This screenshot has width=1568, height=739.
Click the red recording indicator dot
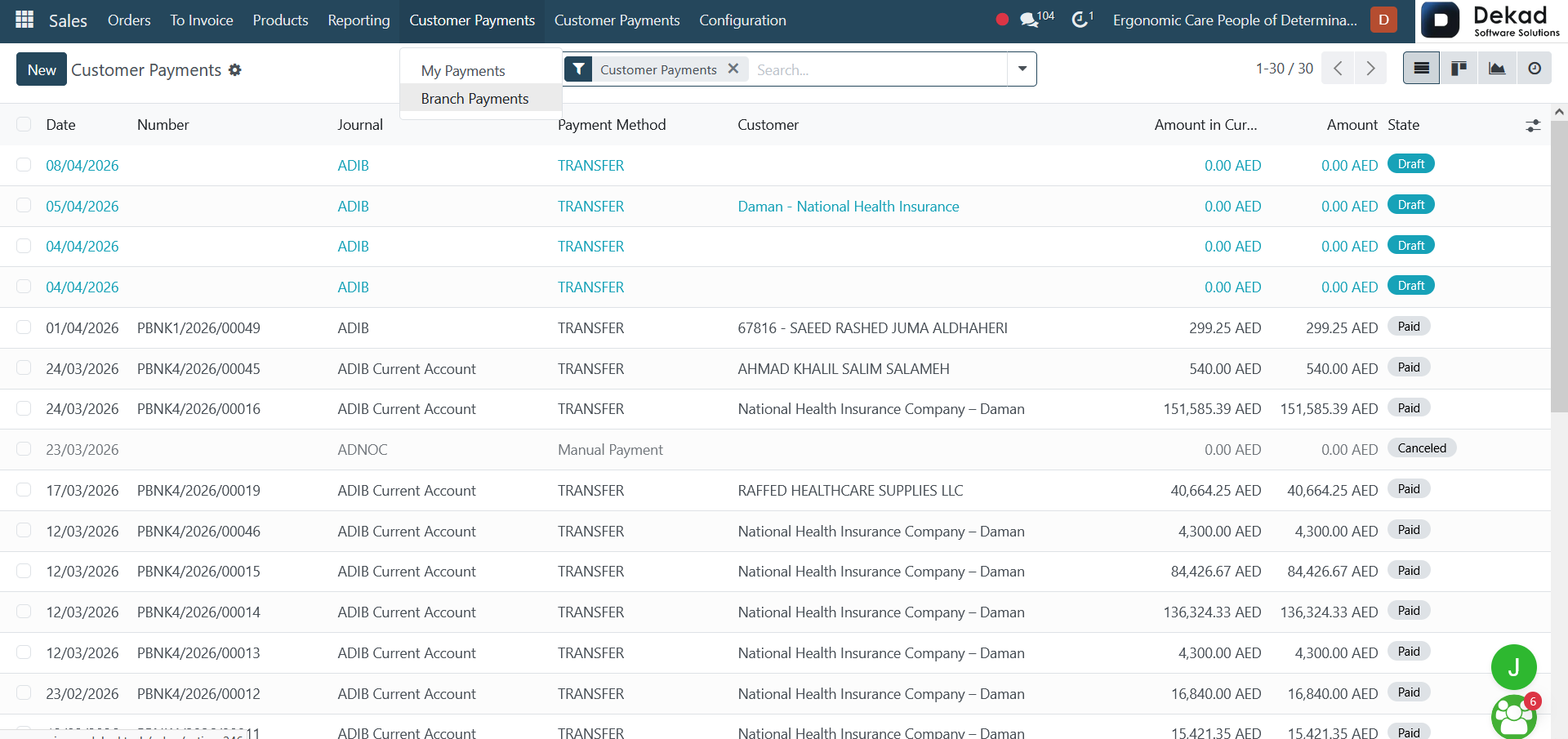point(1002,20)
